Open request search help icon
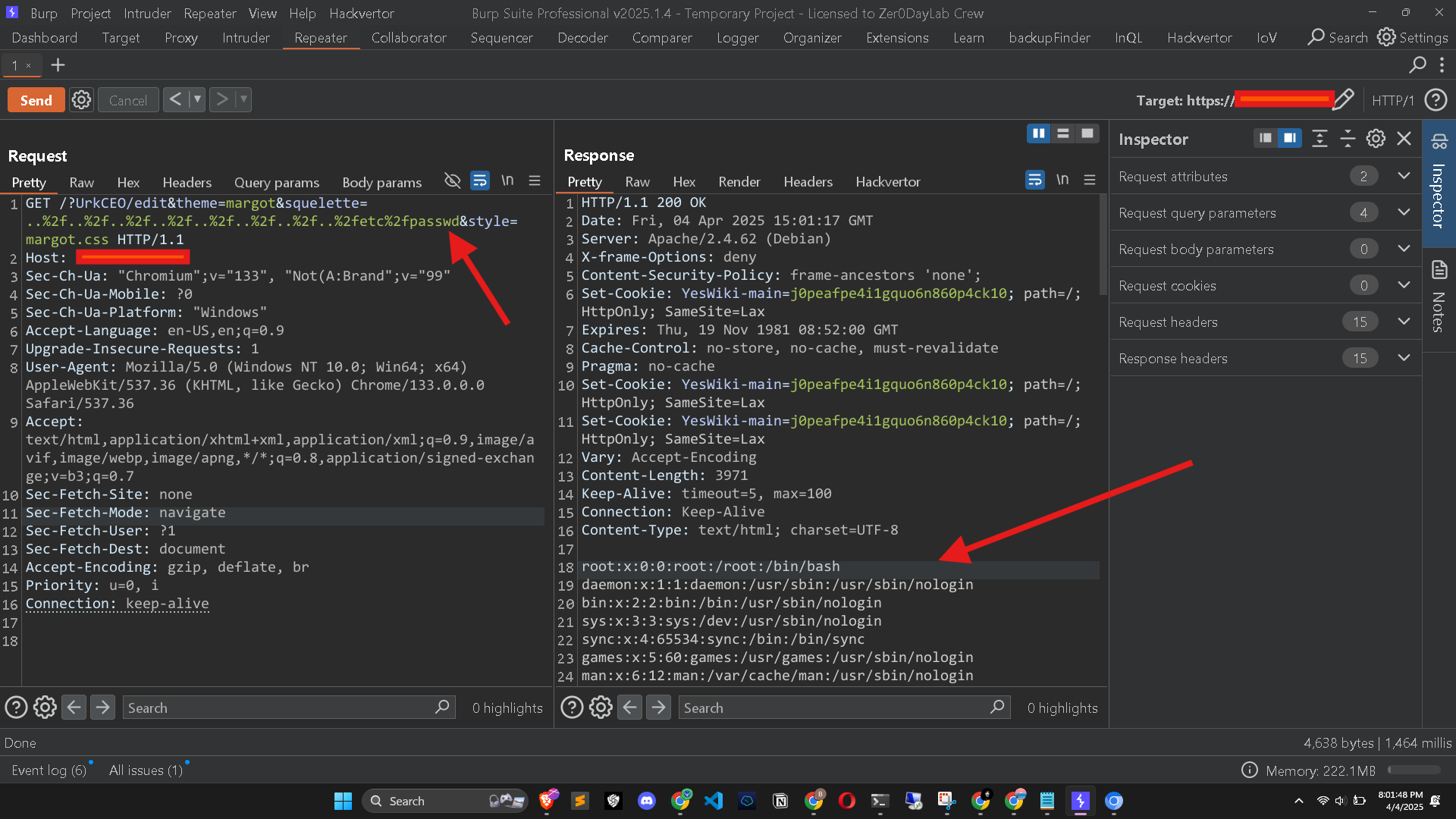The height and width of the screenshot is (819, 1456). click(x=17, y=708)
